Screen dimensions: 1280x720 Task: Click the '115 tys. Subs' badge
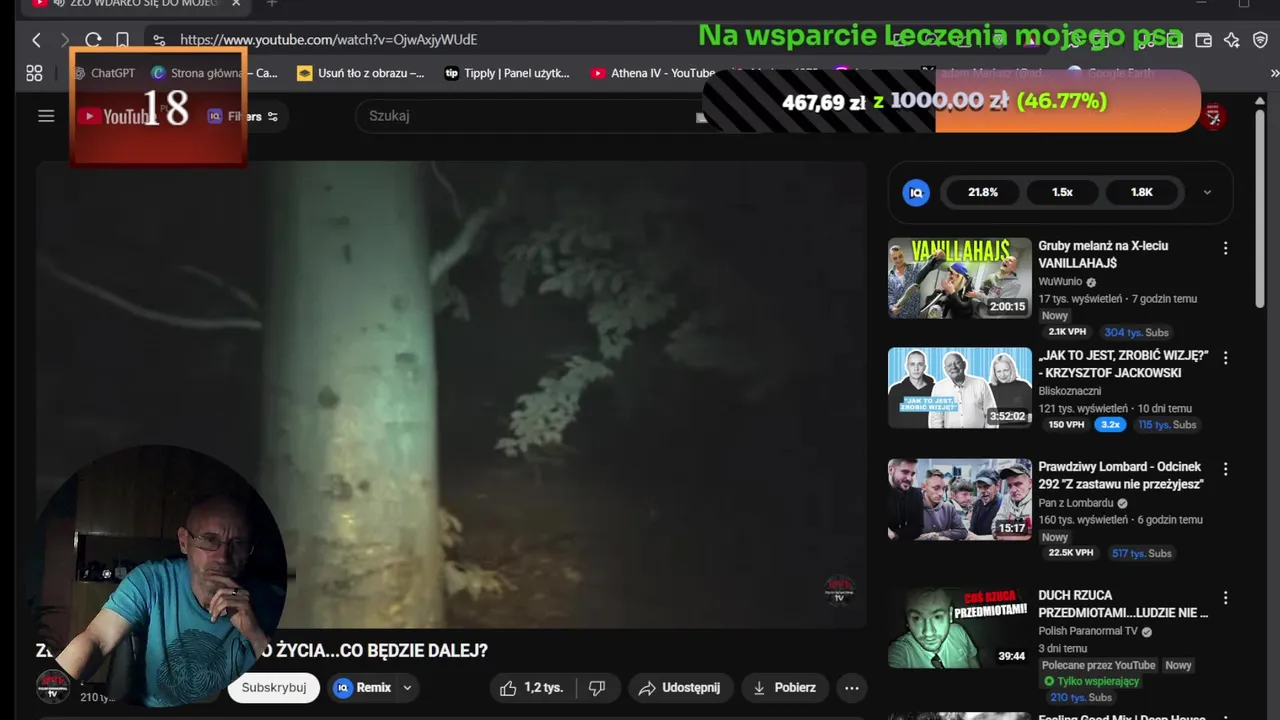[x=1167, y=424]
